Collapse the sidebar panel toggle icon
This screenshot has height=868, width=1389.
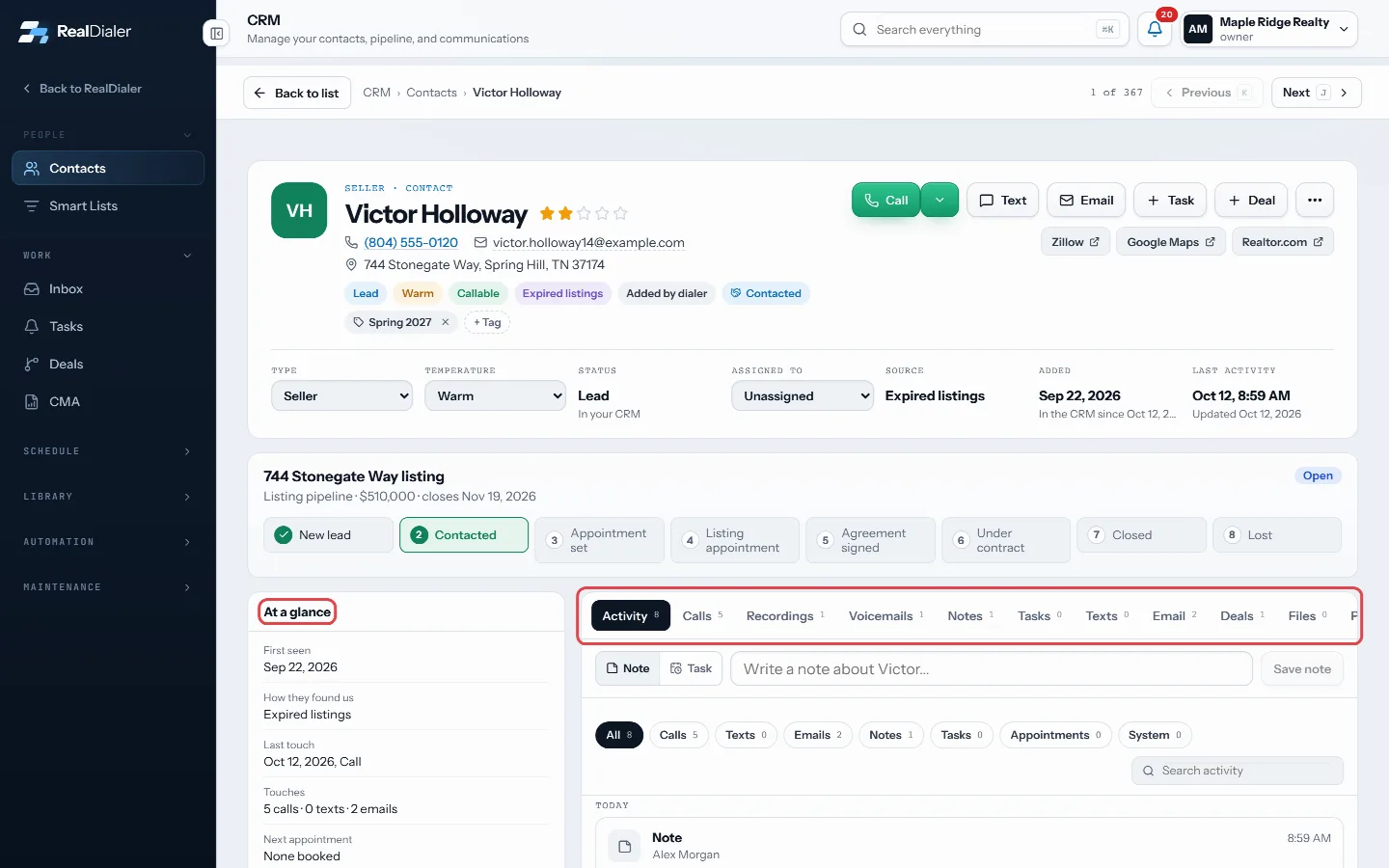click(216, 34)
